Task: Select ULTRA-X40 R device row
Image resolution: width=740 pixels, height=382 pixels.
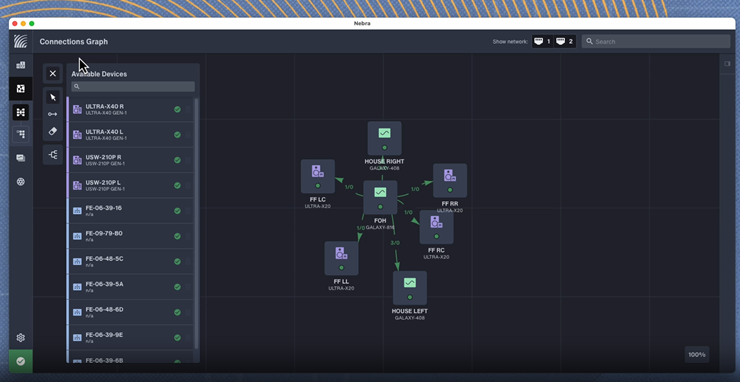Action: (131, 110)
